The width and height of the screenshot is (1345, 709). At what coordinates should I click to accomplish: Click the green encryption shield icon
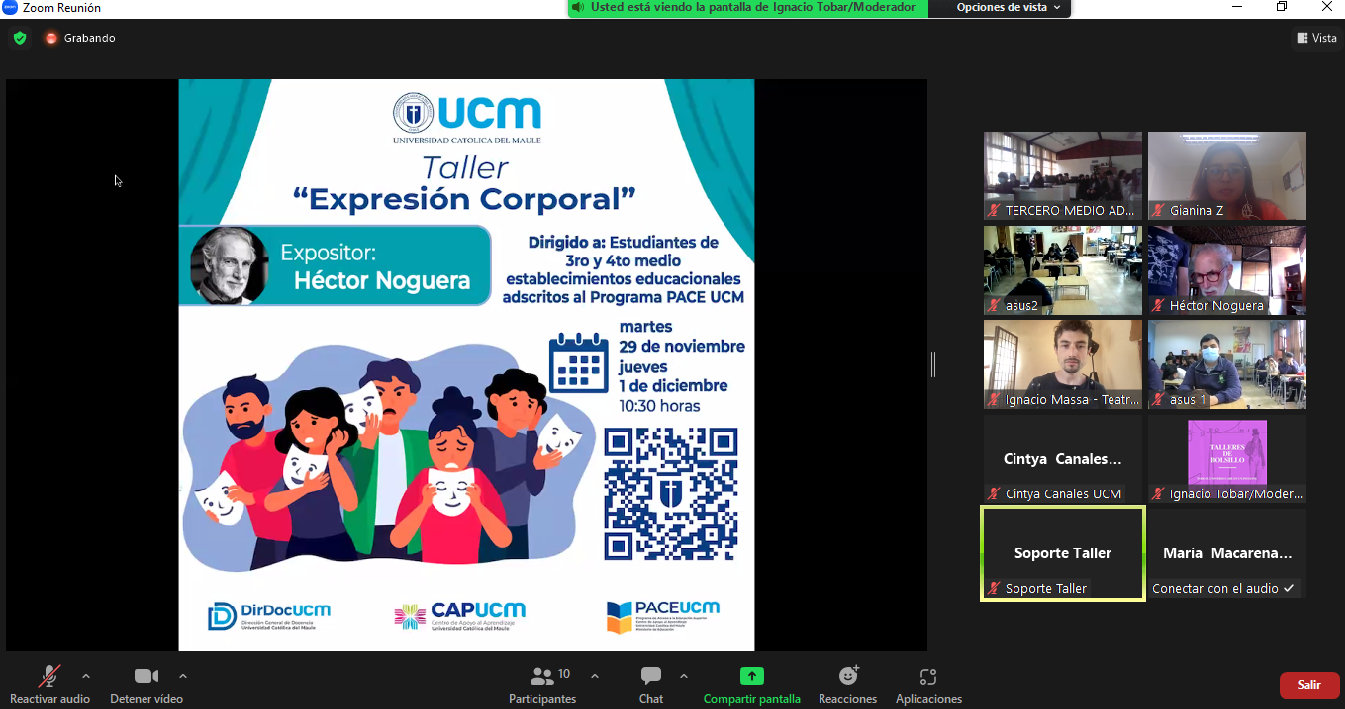point(20,38)
